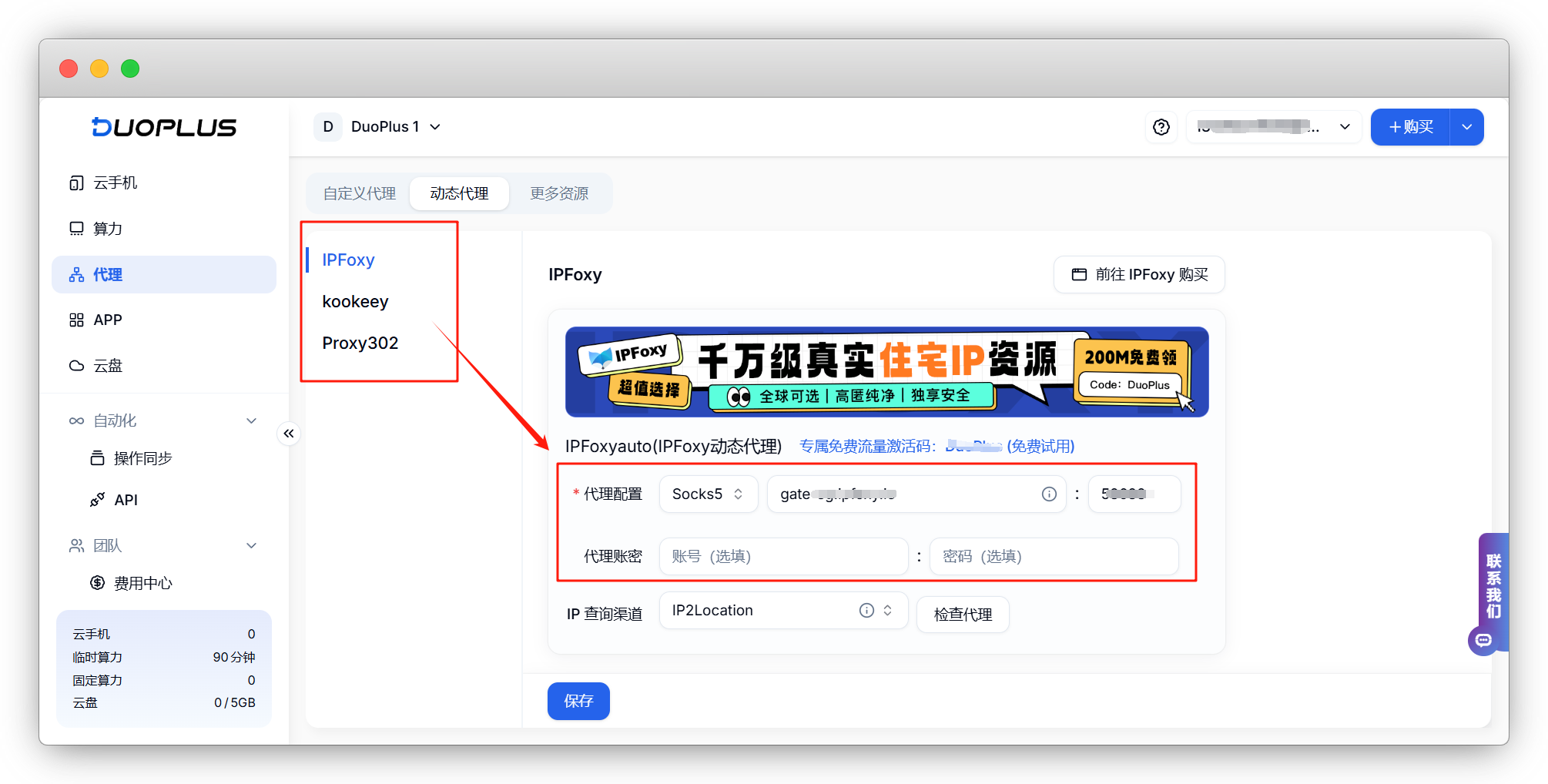The width and height of the screenshot is (1548, 784).
Task: Open 算力 in the sidebar
Action: [x=164, y=229]
